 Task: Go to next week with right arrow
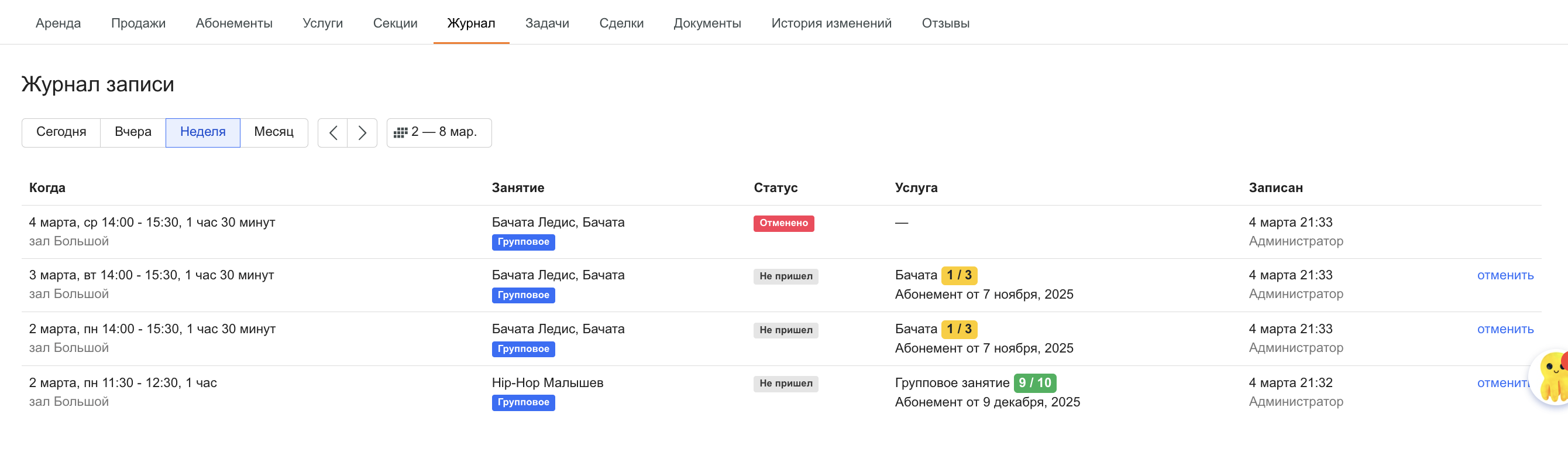[362, 133]
